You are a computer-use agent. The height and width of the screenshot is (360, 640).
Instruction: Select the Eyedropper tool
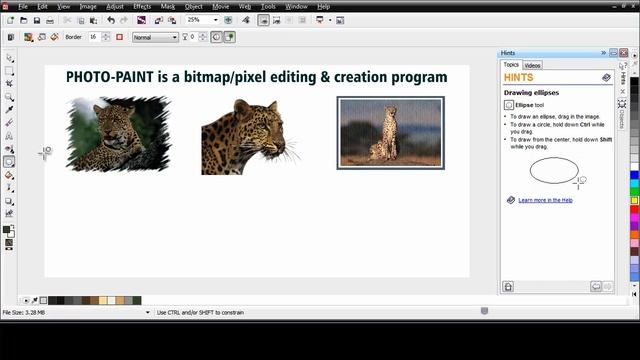[x=9, y=109]
